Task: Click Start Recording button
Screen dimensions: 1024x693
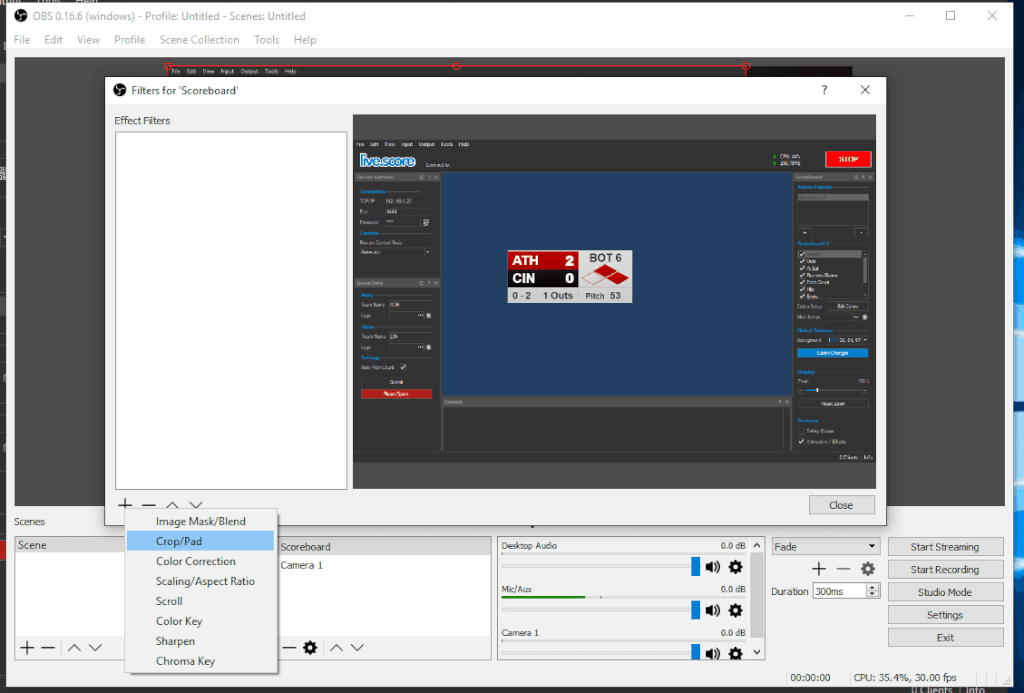Action: pos(945,570)
